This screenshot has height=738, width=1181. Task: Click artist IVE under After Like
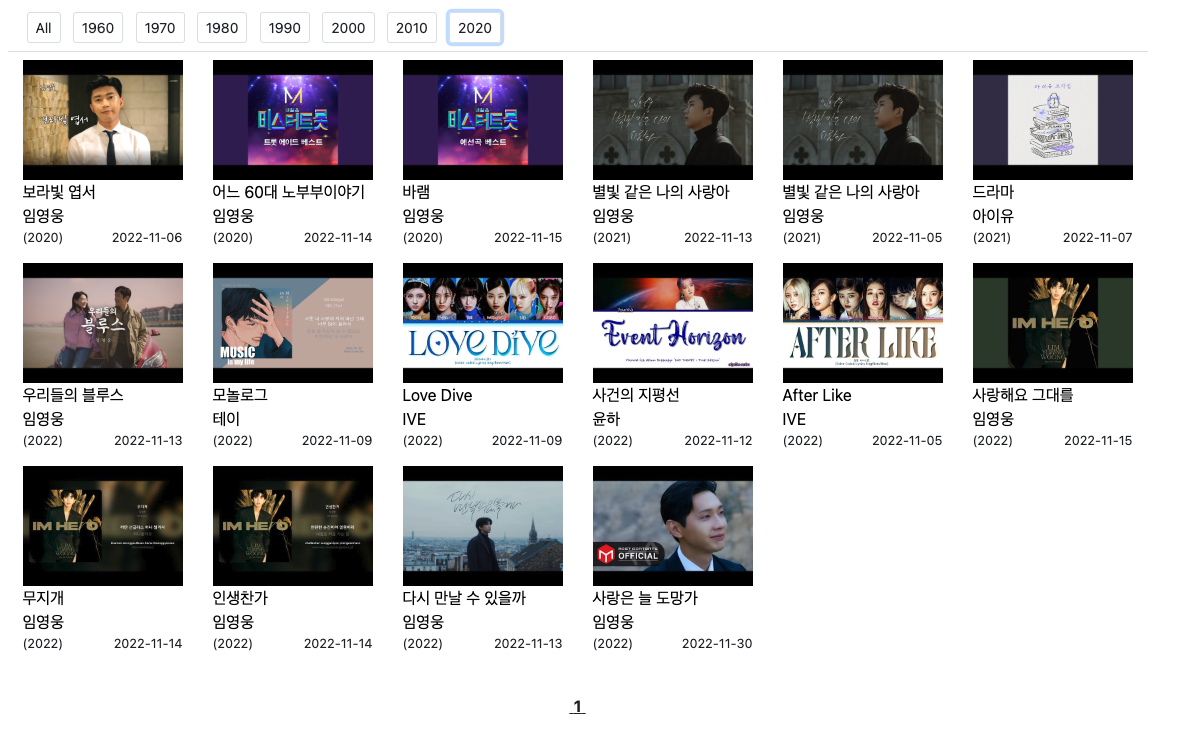click(x=794, y=419)
